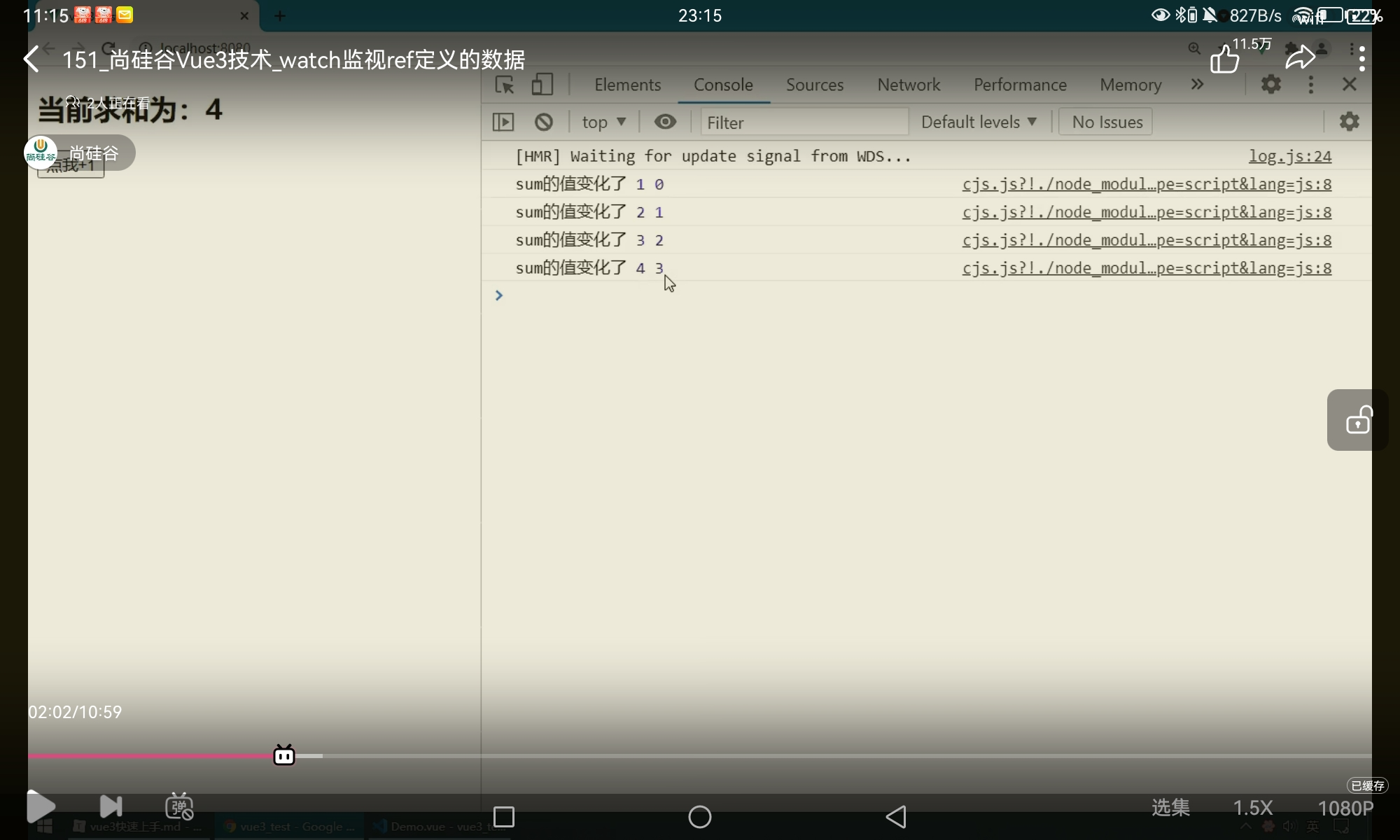Open the three-dot more options menu
This screenshot has height=840, width=1400.
coord(1361,59)
